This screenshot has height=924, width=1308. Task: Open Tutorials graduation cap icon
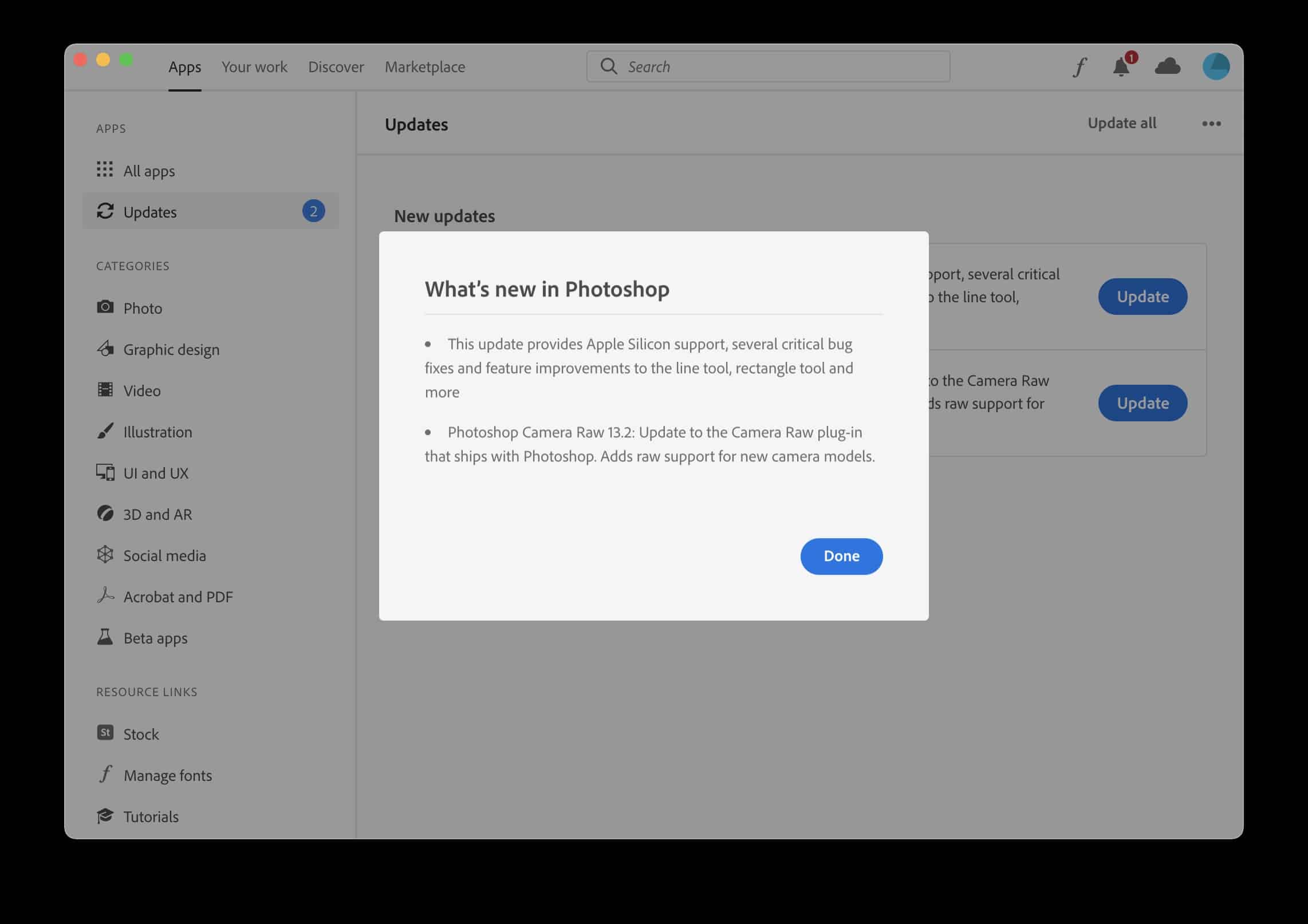[x=105, y=816]
